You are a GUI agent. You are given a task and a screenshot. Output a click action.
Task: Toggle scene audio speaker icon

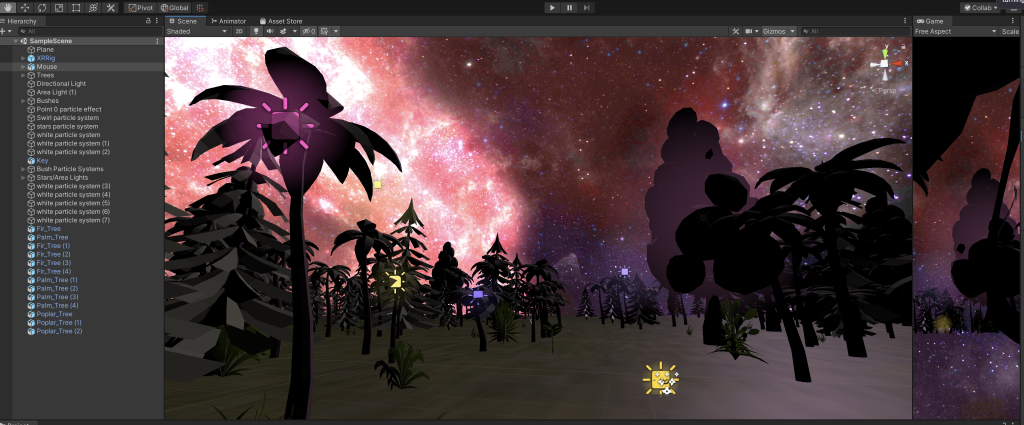(x=269, y=31)
